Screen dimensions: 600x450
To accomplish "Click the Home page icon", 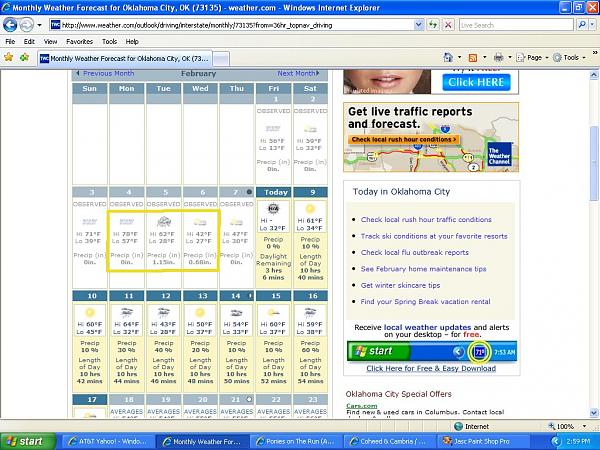I will pyautogui.click(x=448, y=57).
